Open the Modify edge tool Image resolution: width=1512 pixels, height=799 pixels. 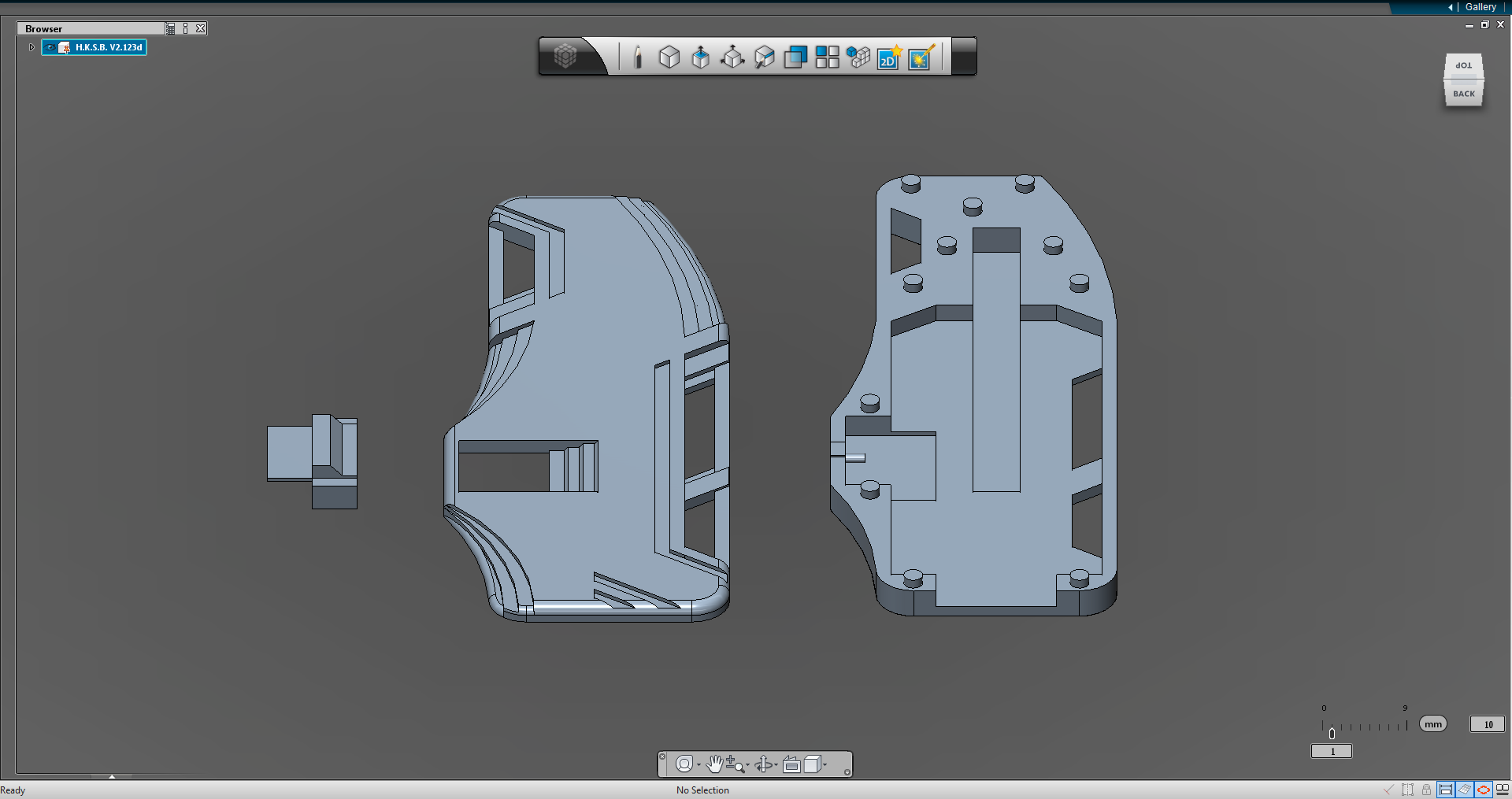click(x=764, y=57)
